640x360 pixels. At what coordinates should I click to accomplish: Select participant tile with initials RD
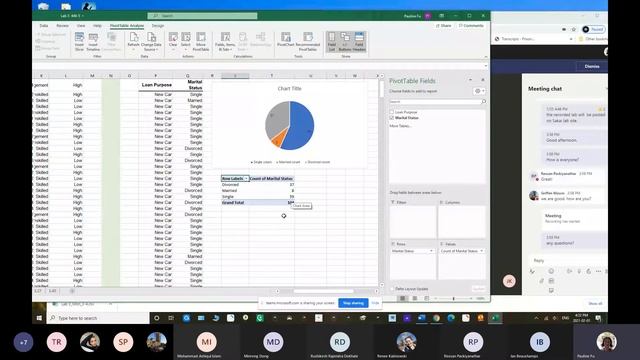coord(340,342)
